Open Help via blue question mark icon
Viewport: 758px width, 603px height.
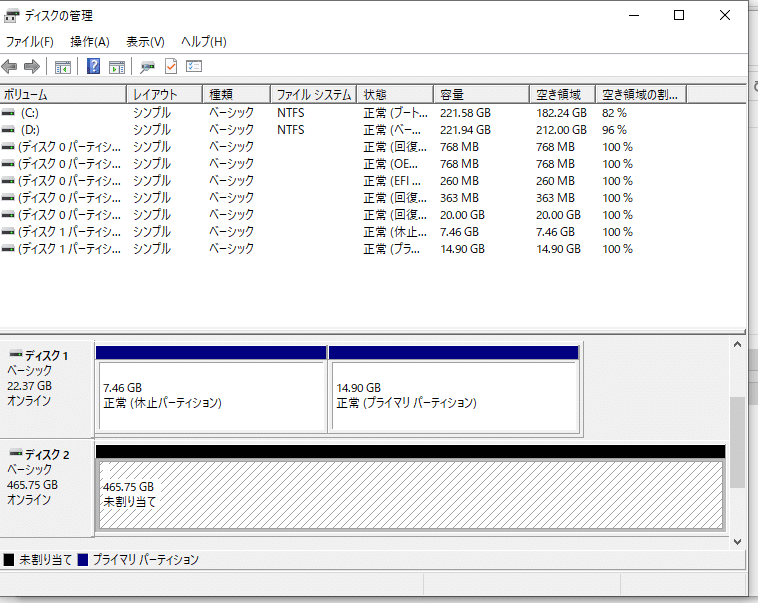pos(93,66)
